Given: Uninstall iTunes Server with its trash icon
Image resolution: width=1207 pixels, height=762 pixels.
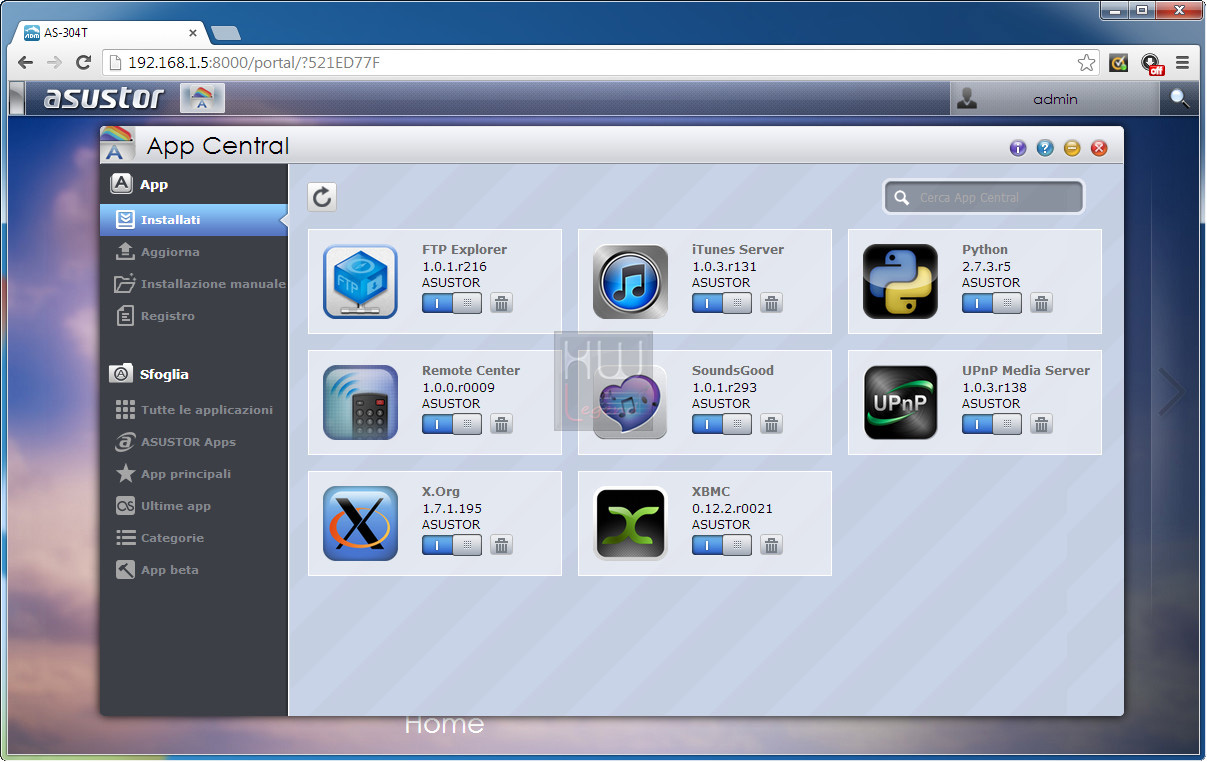Looking at the screenshot, I should [772, 303].
